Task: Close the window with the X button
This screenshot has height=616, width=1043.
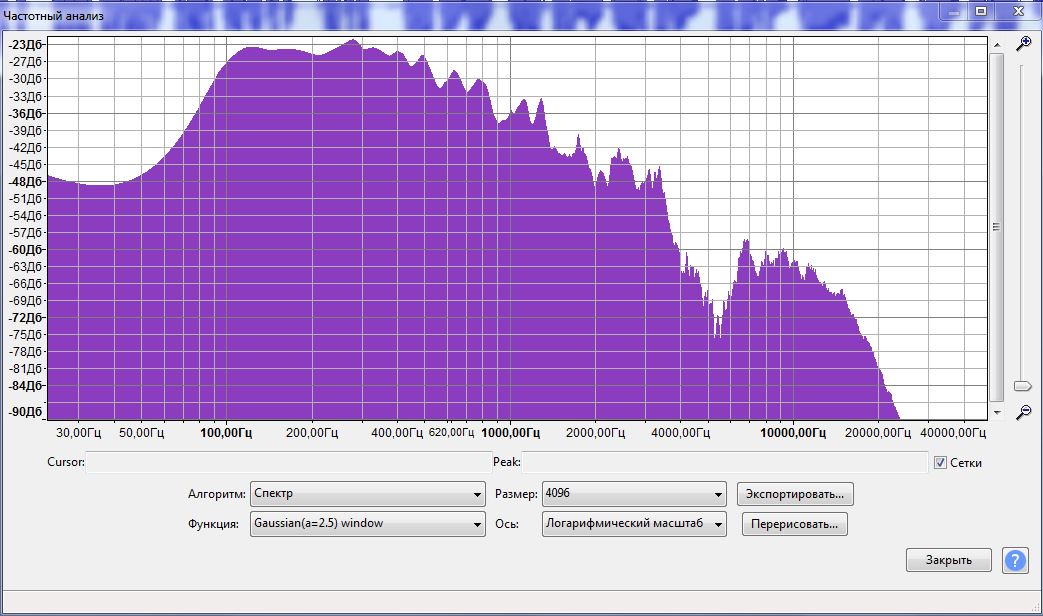Action: (x=1018, y=11)
